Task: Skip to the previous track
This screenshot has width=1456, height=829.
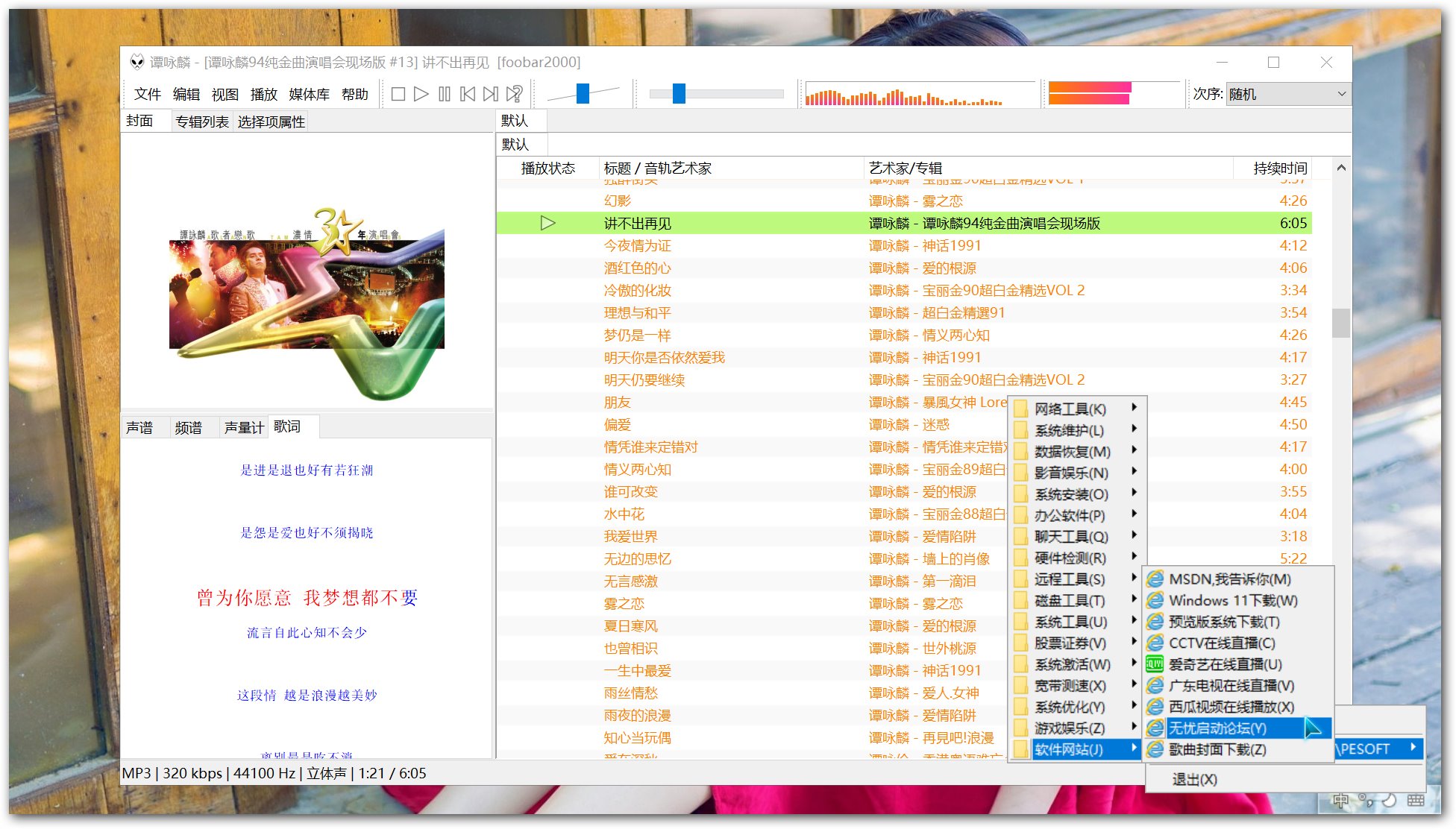Action: 468,94
